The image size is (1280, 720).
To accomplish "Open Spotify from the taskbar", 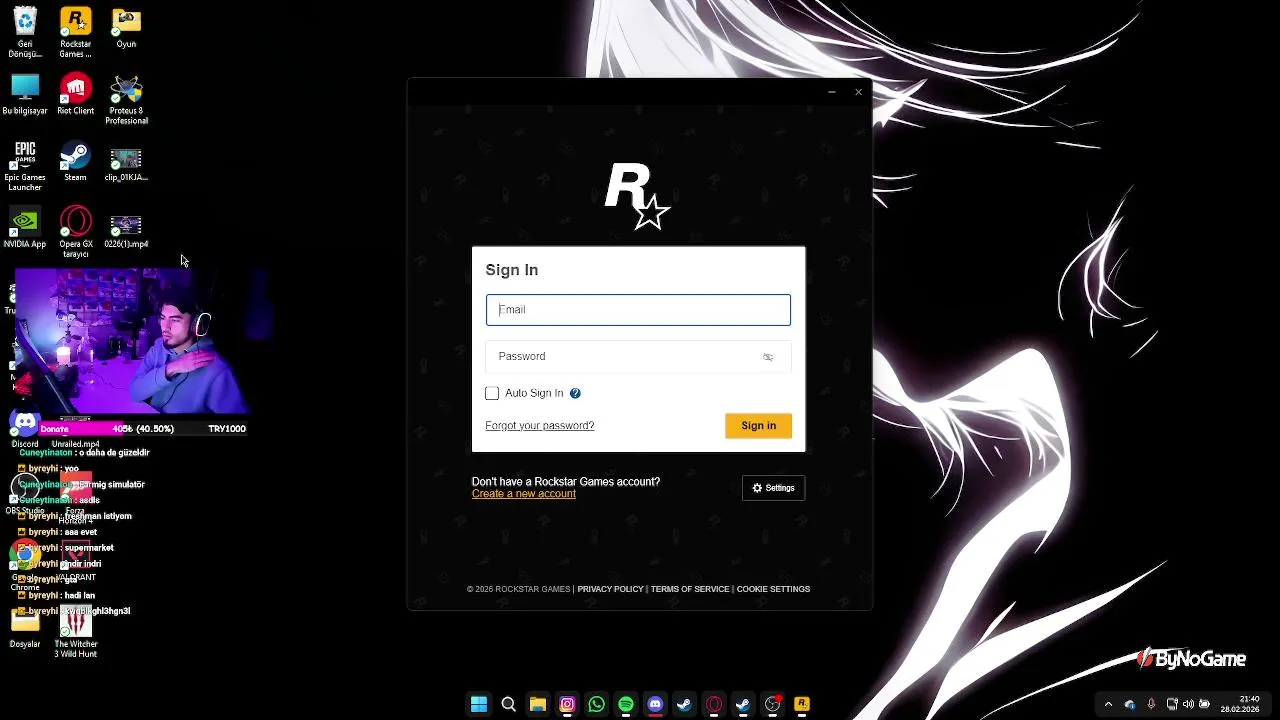I will pyautogui.click(x=625, y=705).
